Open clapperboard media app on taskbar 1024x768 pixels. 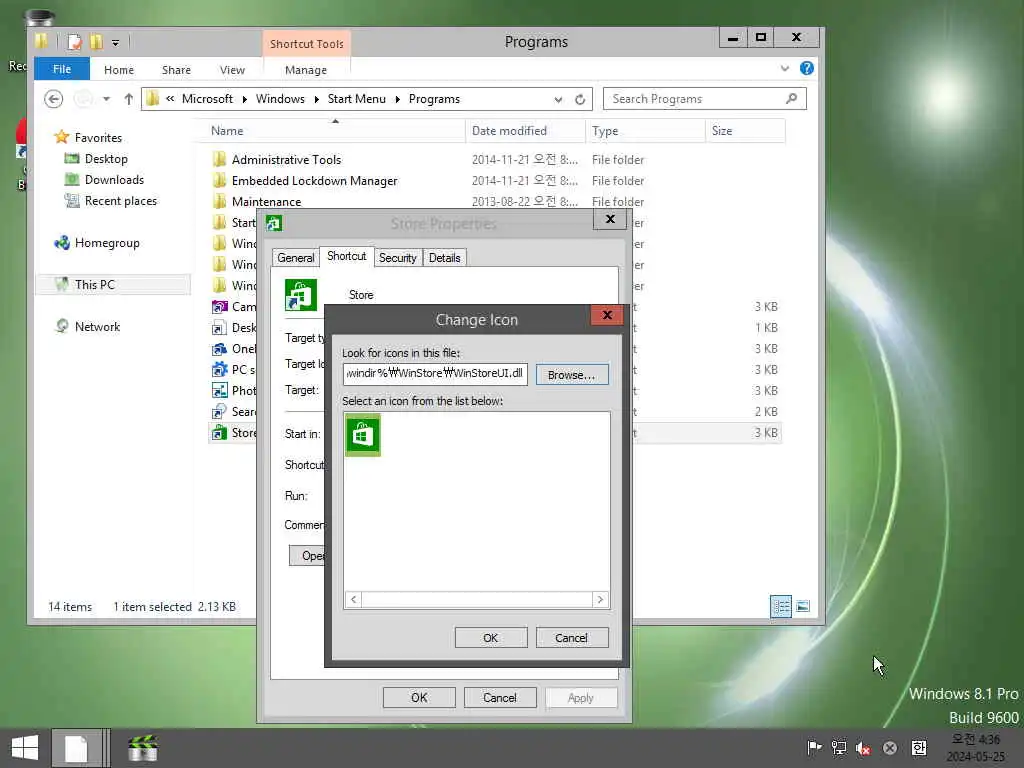click(143, 748)
